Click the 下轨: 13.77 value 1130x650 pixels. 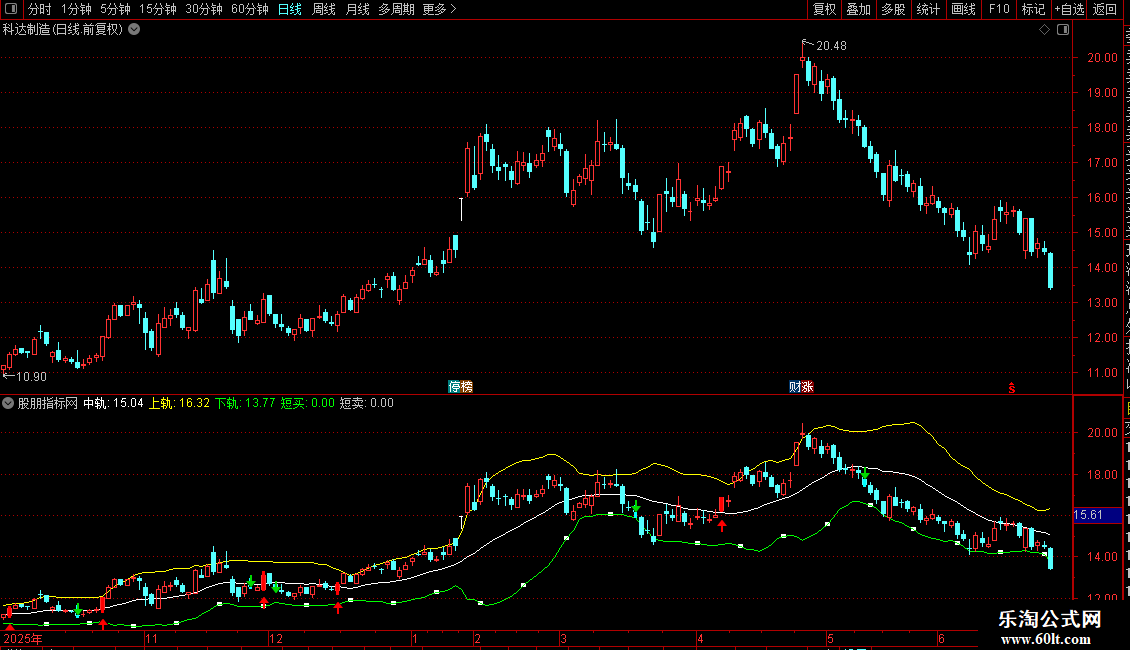point(245,404)
